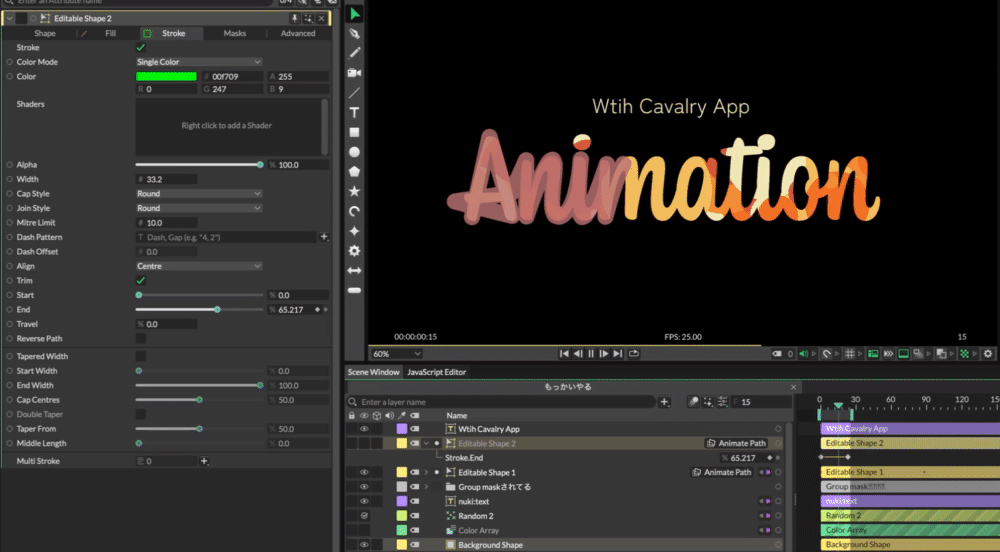Pin the Editable Shape 2 attribute panel

click(294, 18)
